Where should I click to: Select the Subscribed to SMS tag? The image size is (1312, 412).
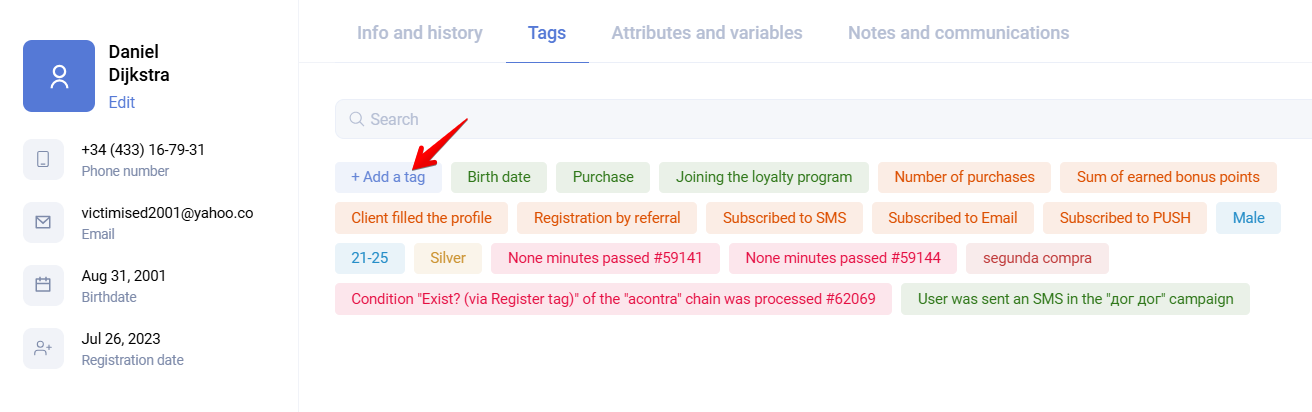784,218
